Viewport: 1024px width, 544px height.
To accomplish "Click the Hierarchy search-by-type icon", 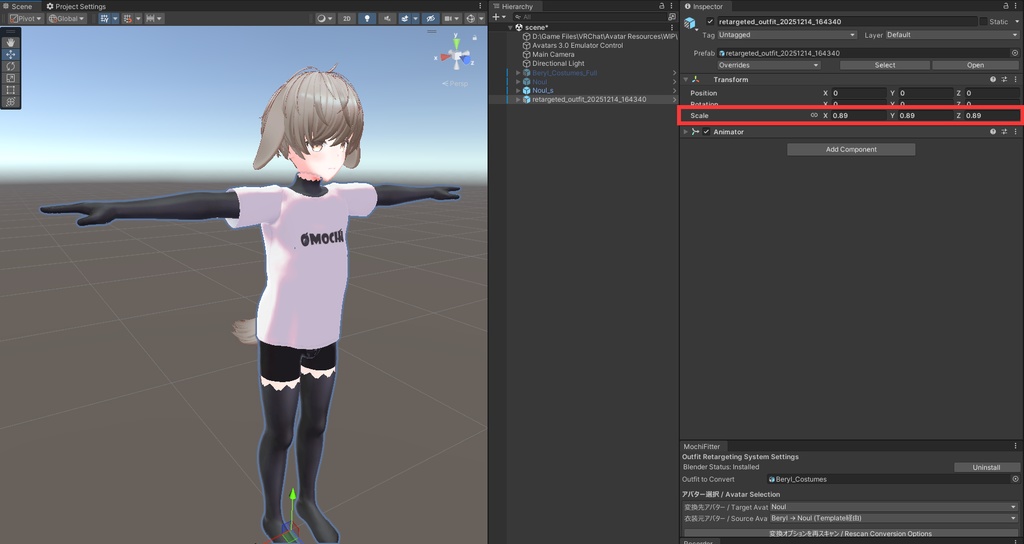I will (x=672, y=17).
